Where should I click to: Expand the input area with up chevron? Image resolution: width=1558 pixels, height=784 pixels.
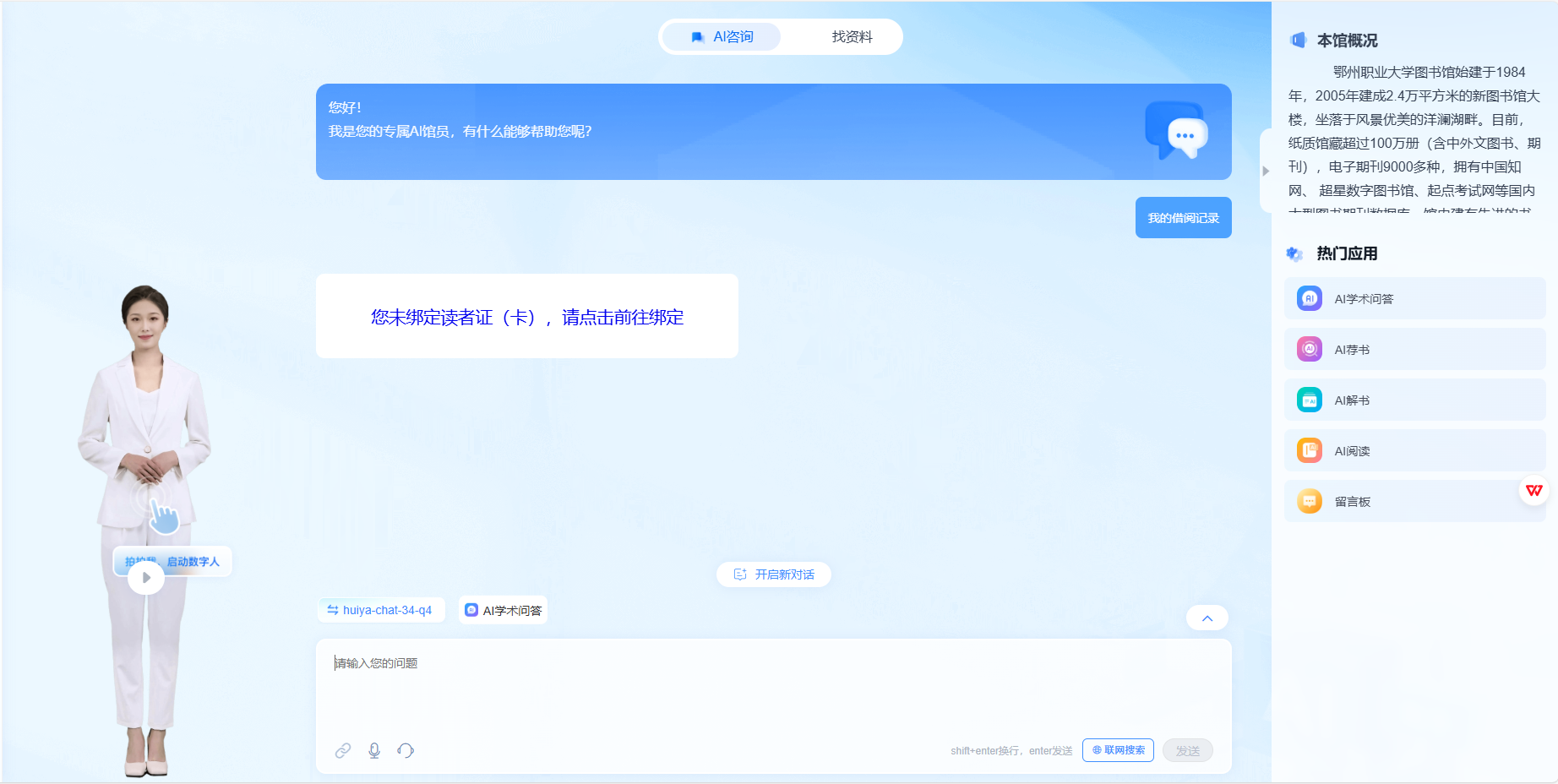click(x=1207, y=618)
